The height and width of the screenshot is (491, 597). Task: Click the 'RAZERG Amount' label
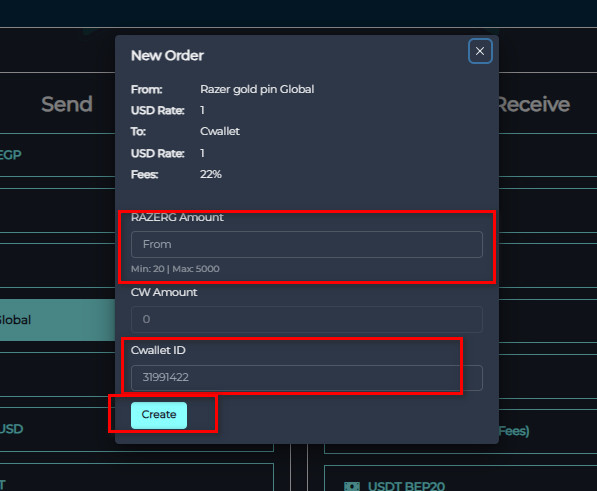[x=177, y=217]
